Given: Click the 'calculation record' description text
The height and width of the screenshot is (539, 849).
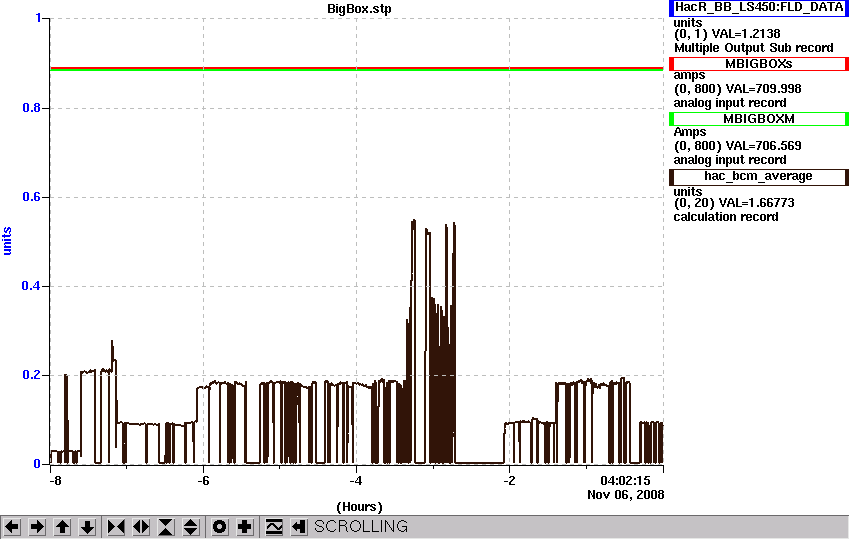Looking at the screenshot, I should [726, 217].
